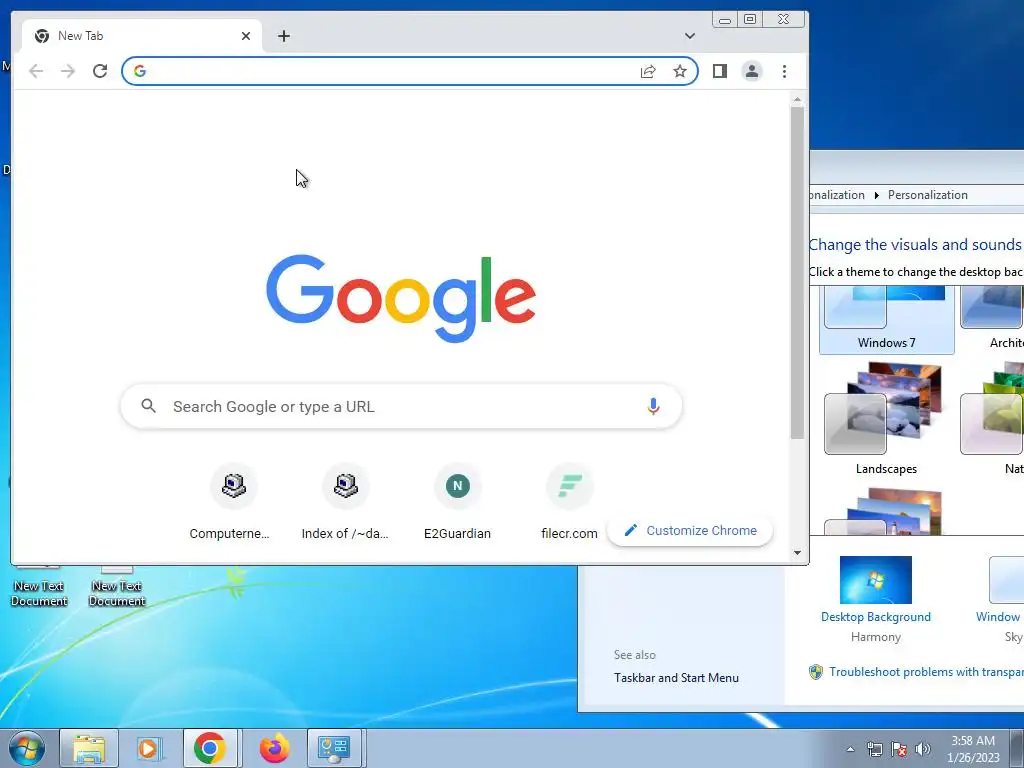The height and width of the screenshot is (768, 1024).
Task: Click the share page icon in address bar
Action: coord(648,71)
